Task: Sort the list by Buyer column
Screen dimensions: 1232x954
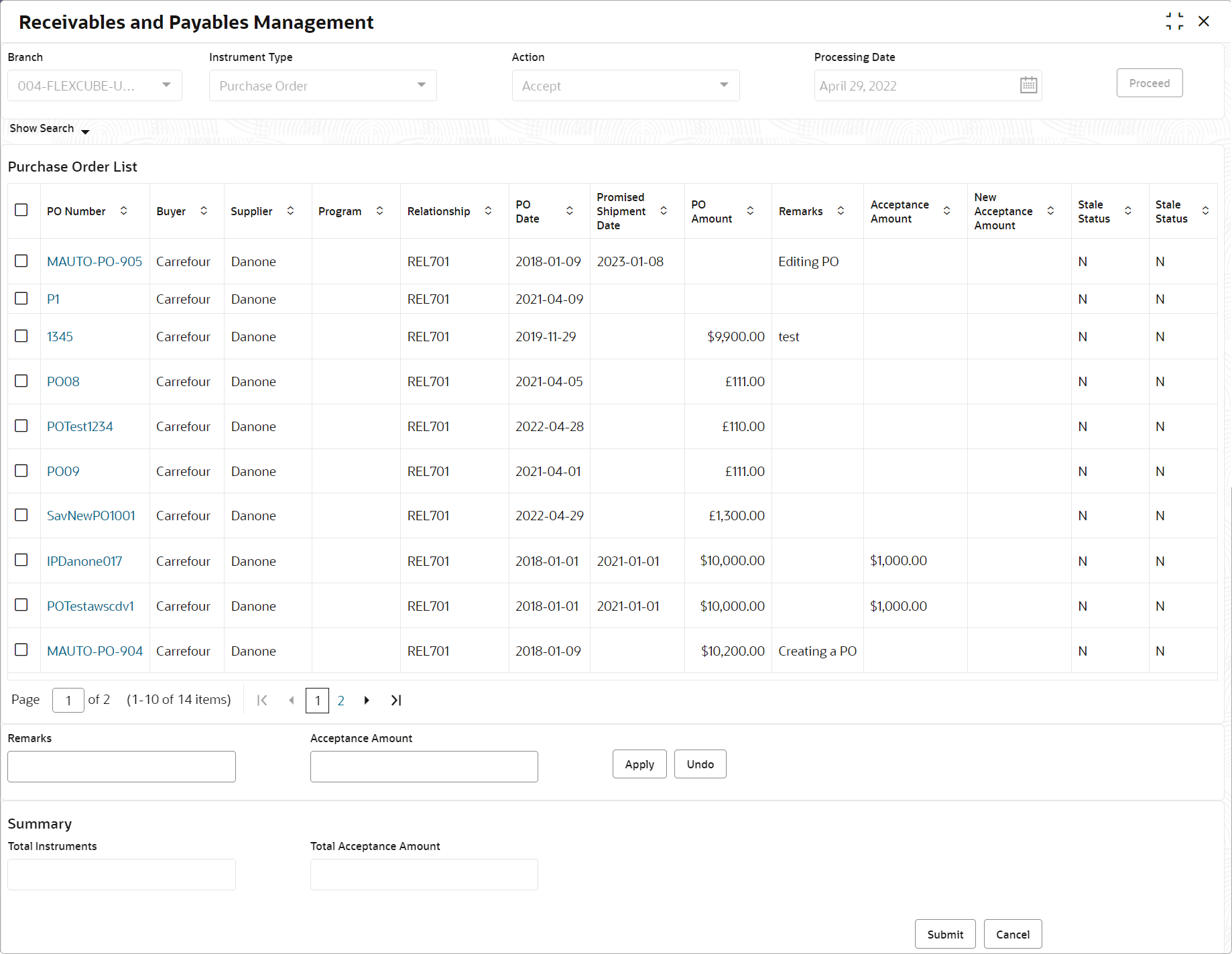Action: click(x=204, y=211)
